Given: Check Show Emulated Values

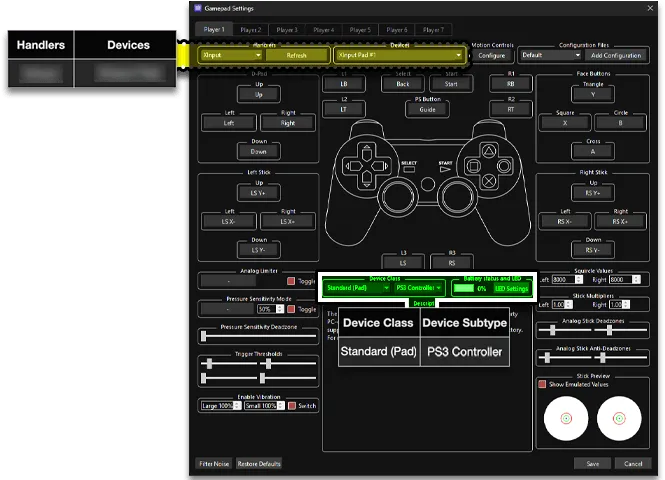Looking at the screenshot, I should click(542, 384).
